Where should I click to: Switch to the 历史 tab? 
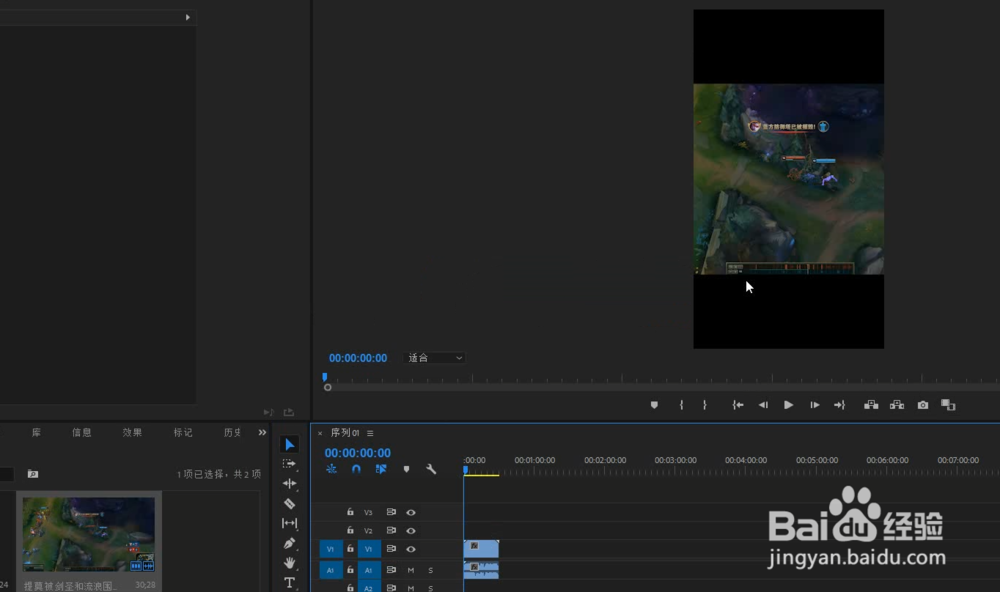pyautogui.click(x=233, y=433)
